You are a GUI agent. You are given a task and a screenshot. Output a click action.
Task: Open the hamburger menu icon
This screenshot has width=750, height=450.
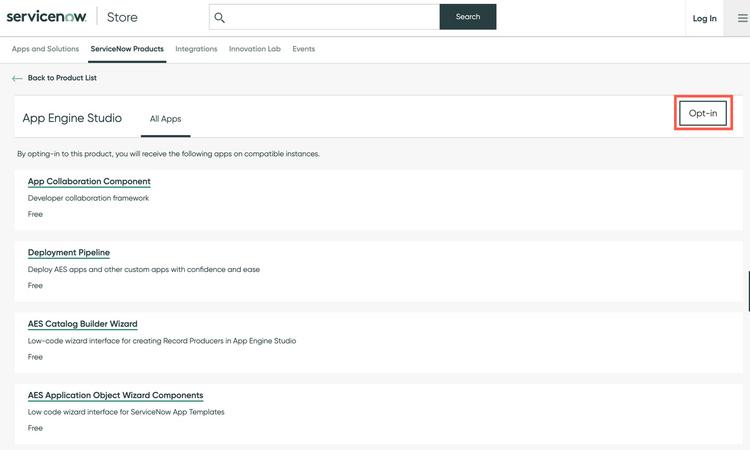(x=742, y=18)
